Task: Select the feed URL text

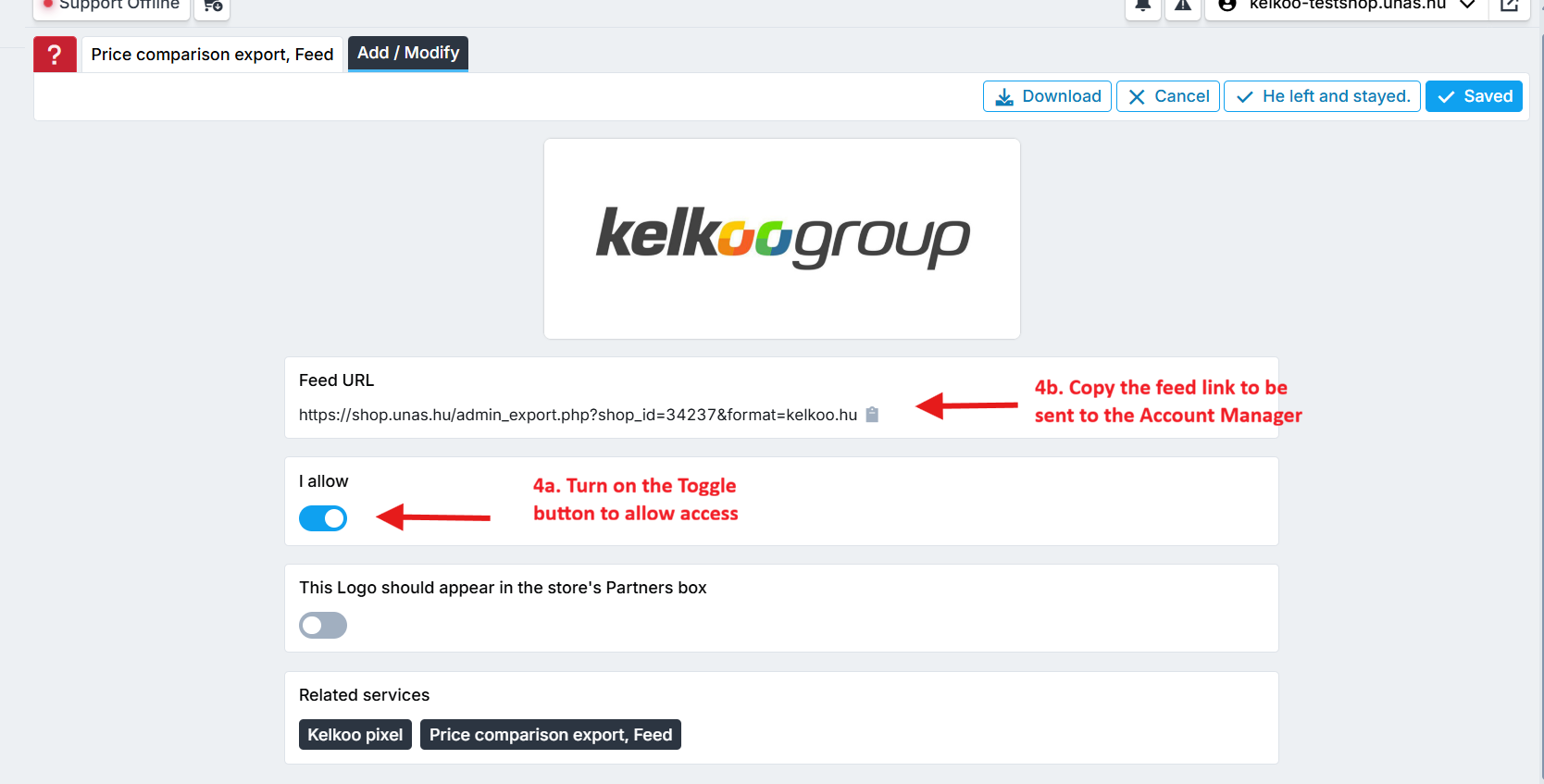Action: tap(578, 415)
